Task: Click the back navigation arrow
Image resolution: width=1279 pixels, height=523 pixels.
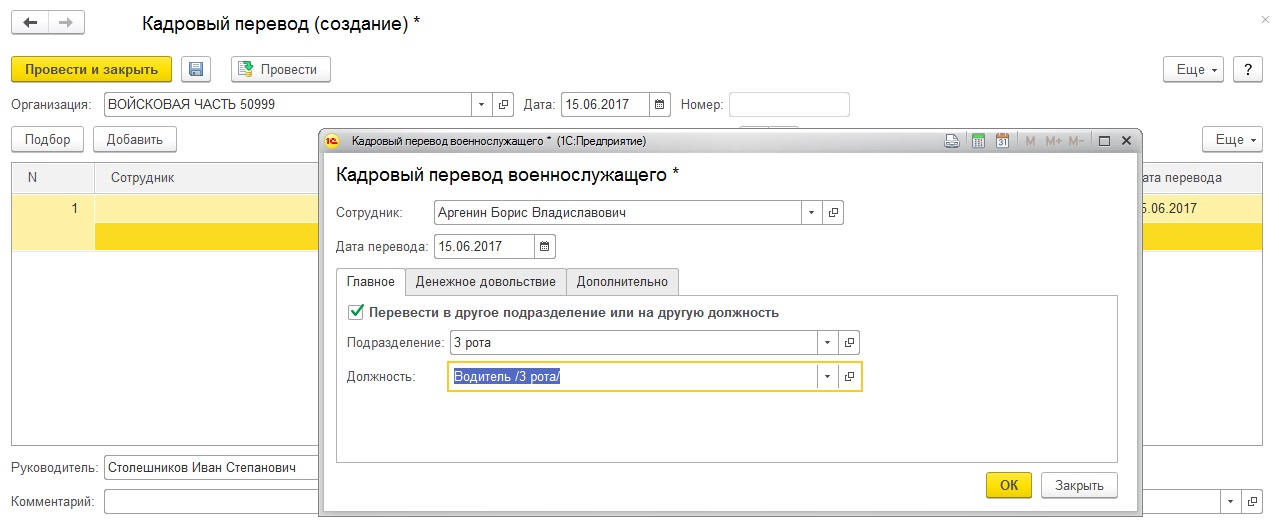Action: click(30, 23)
